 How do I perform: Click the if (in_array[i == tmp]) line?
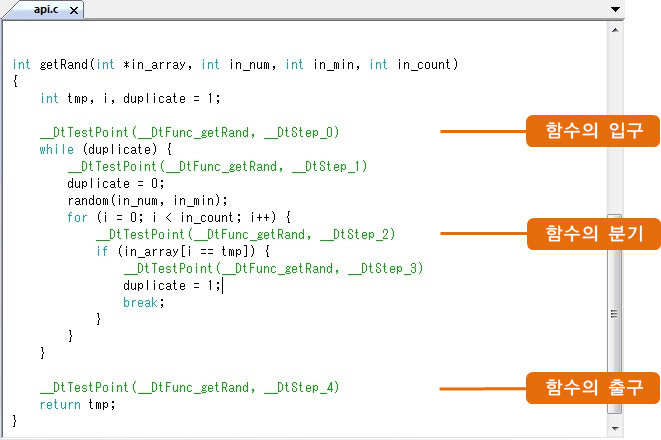tap(183, 251)
